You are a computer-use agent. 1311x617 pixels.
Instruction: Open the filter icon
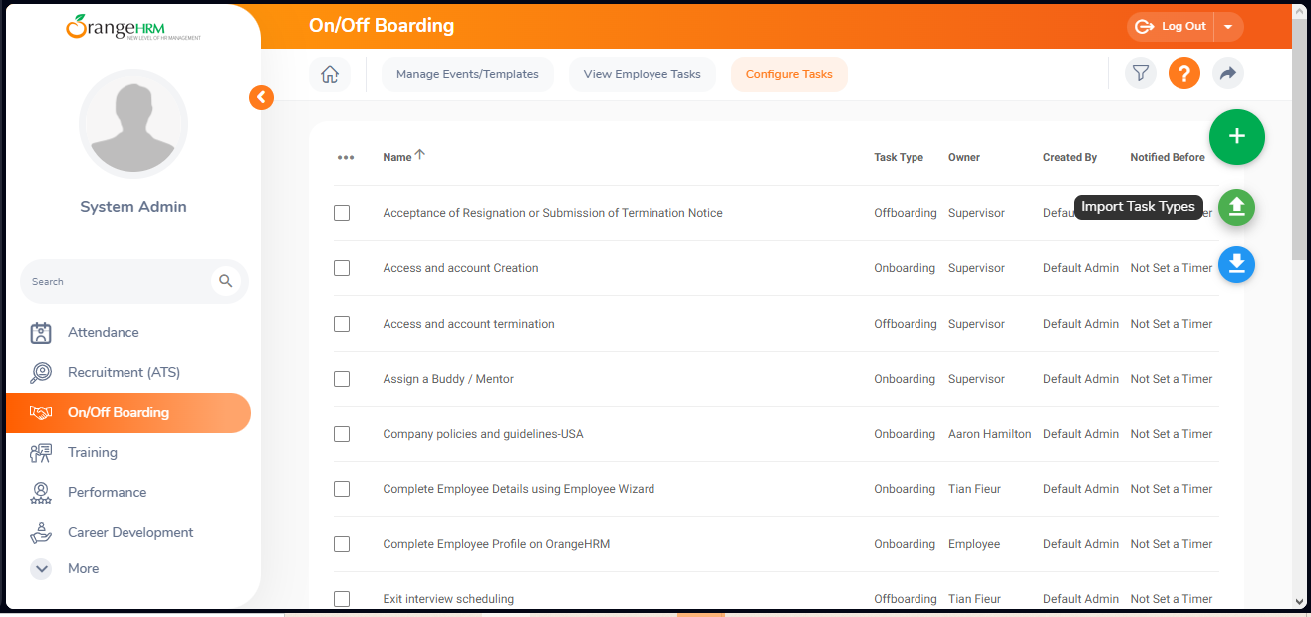click(1140, 73)
